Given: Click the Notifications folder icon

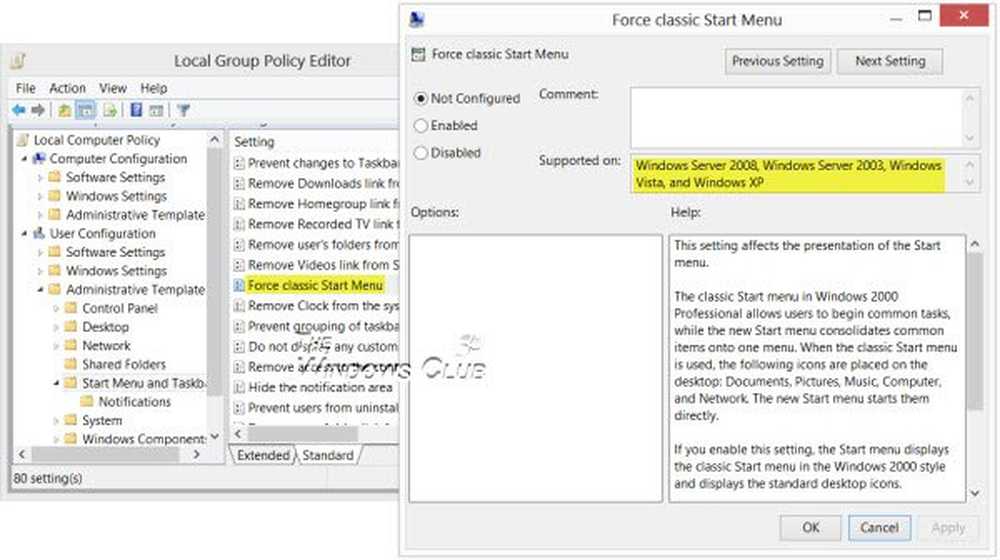Looking at the screenshot, I should [87, 402].
